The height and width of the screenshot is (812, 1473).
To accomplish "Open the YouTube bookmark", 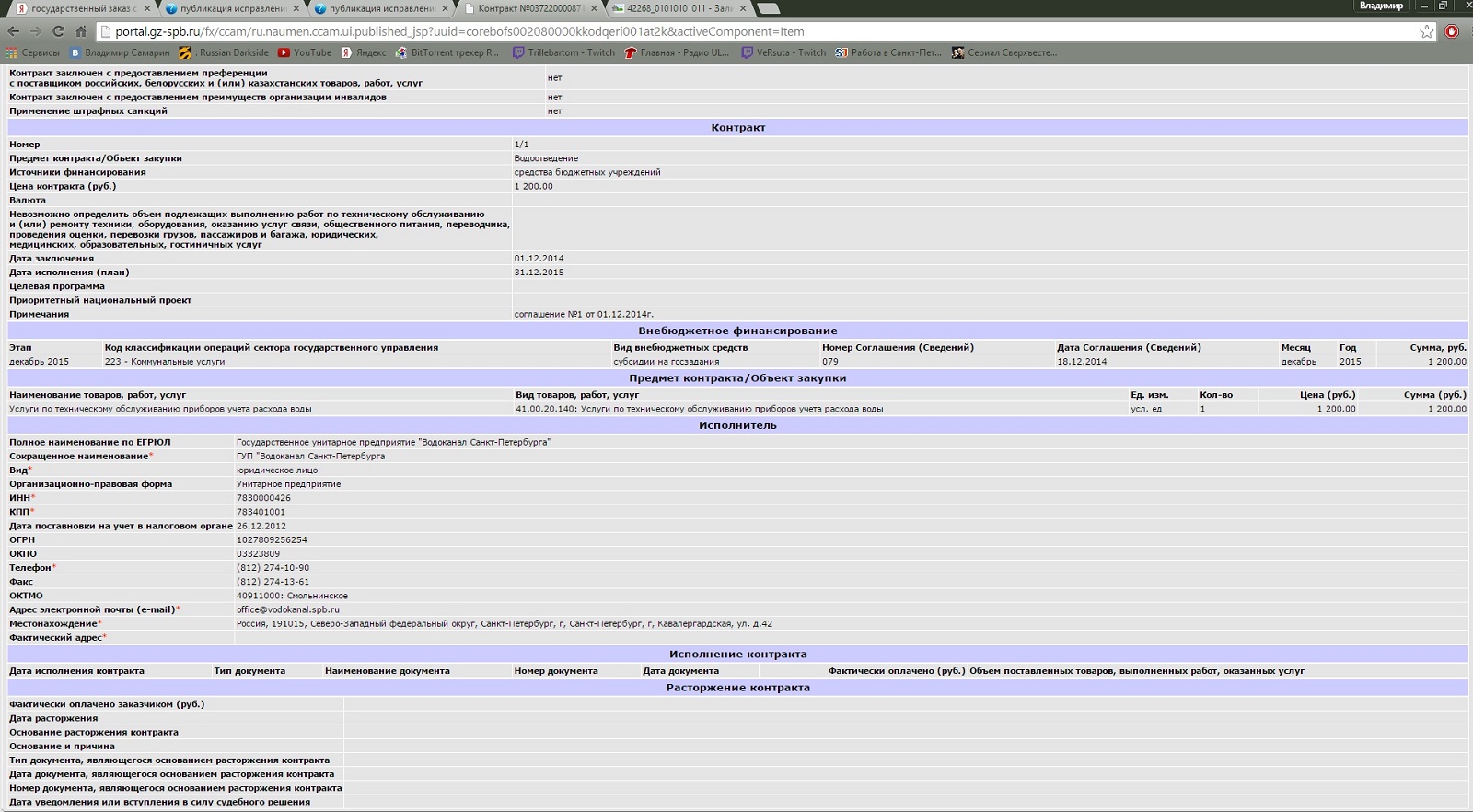I will click(305, 52).
